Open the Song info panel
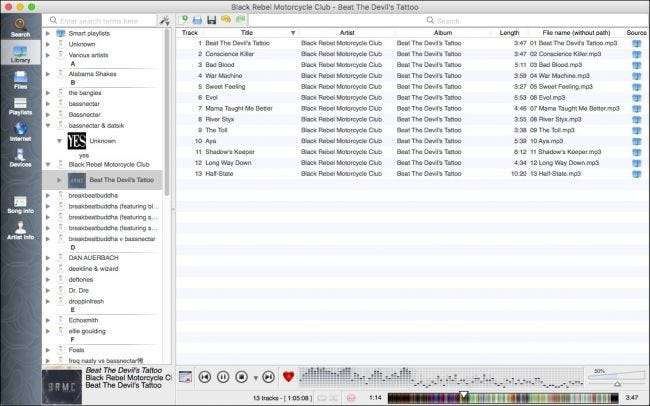The width and height of the screenshot is (650, 406). [20, 205]
